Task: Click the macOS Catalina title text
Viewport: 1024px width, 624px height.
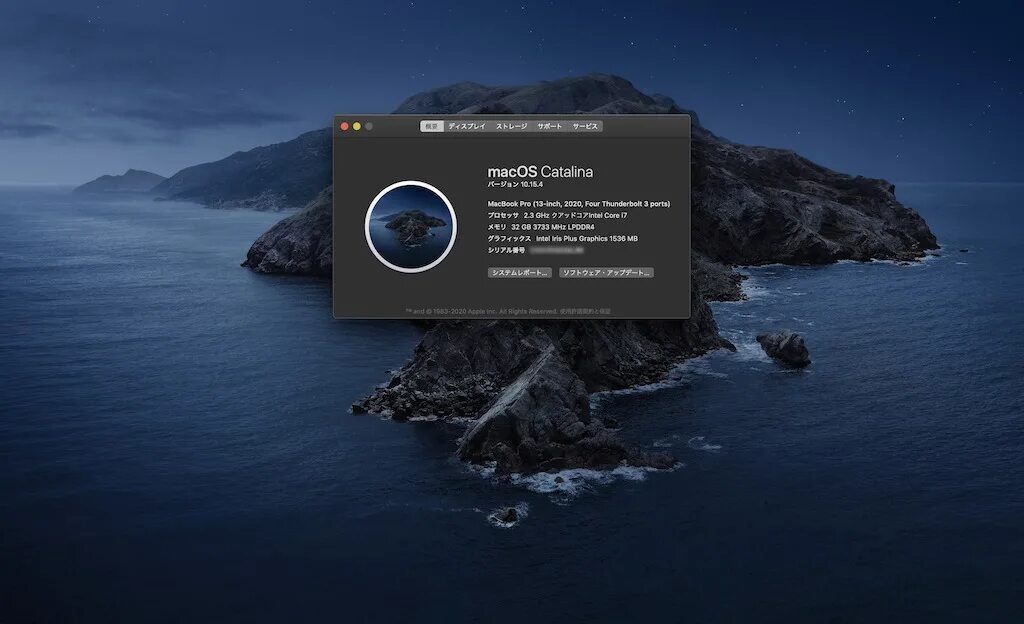Action: click(540, 172)
